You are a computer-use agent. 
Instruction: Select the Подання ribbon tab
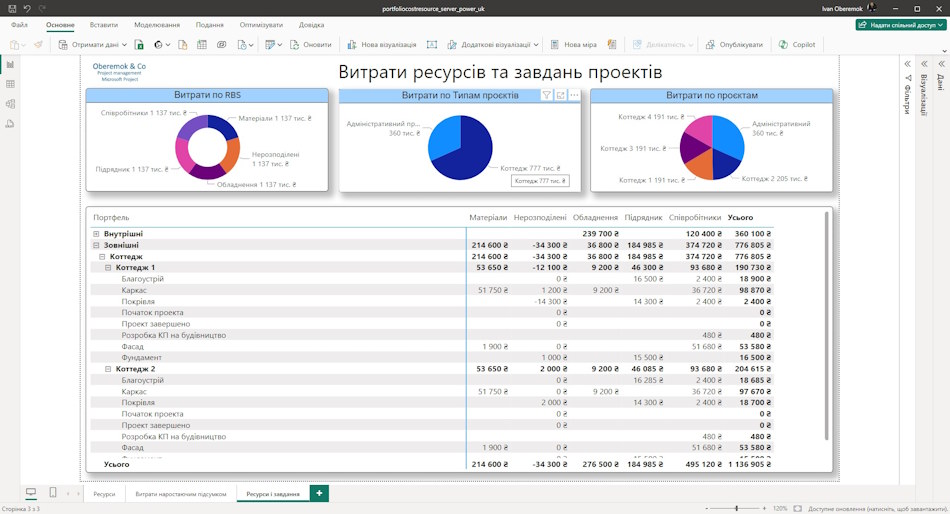[210, 25]
